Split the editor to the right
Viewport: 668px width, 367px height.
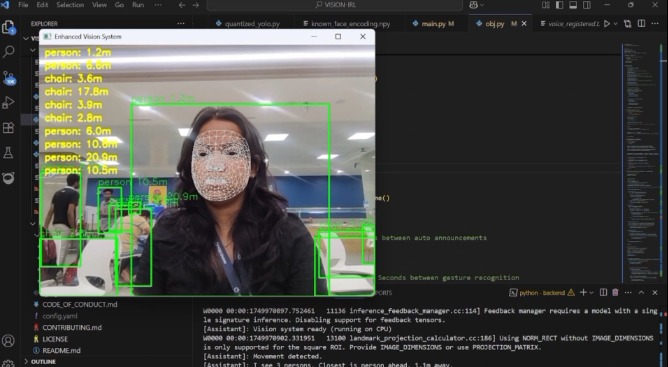click(x=641, y=24)
